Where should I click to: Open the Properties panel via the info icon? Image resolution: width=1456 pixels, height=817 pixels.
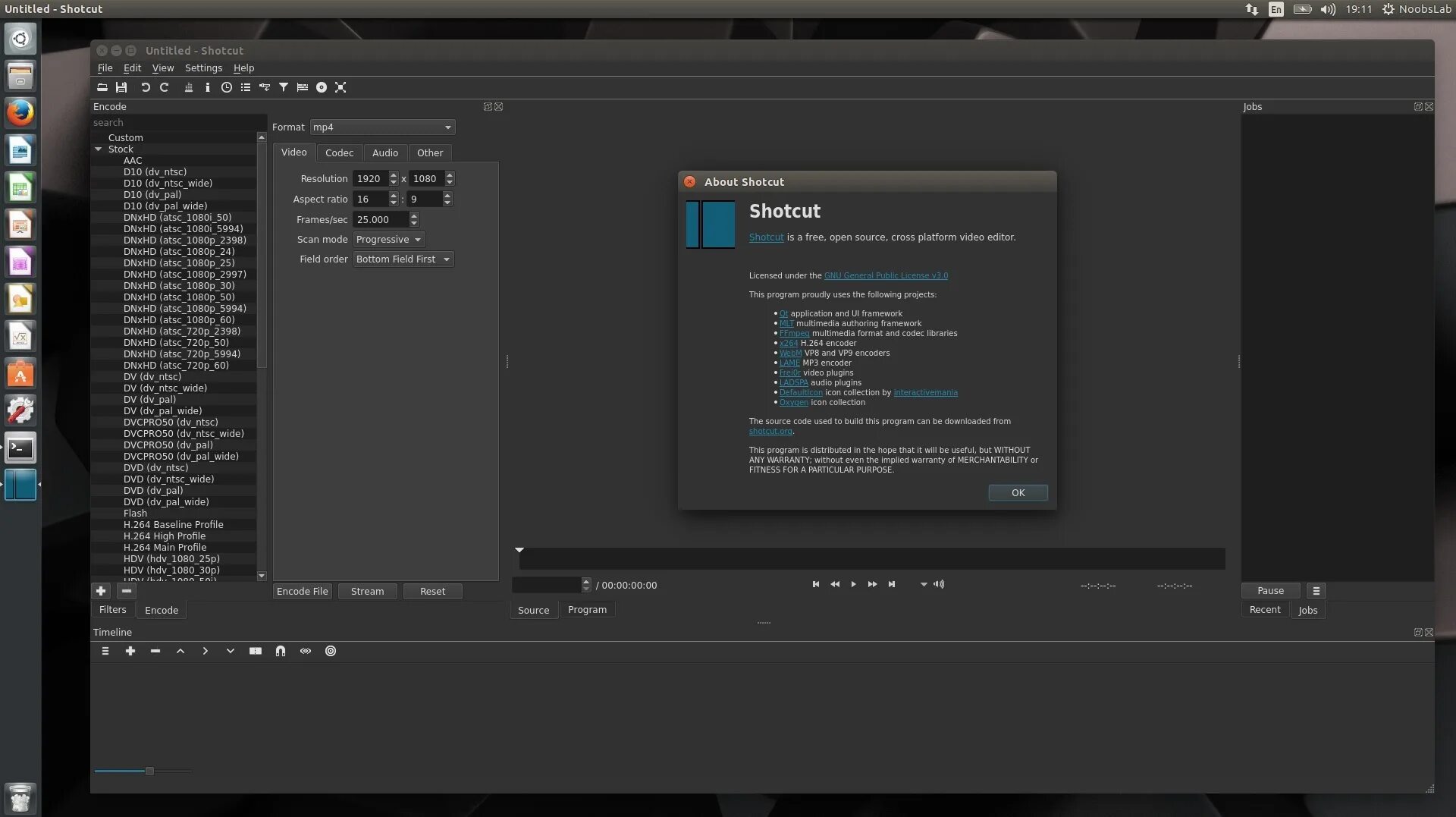point(207,87)
